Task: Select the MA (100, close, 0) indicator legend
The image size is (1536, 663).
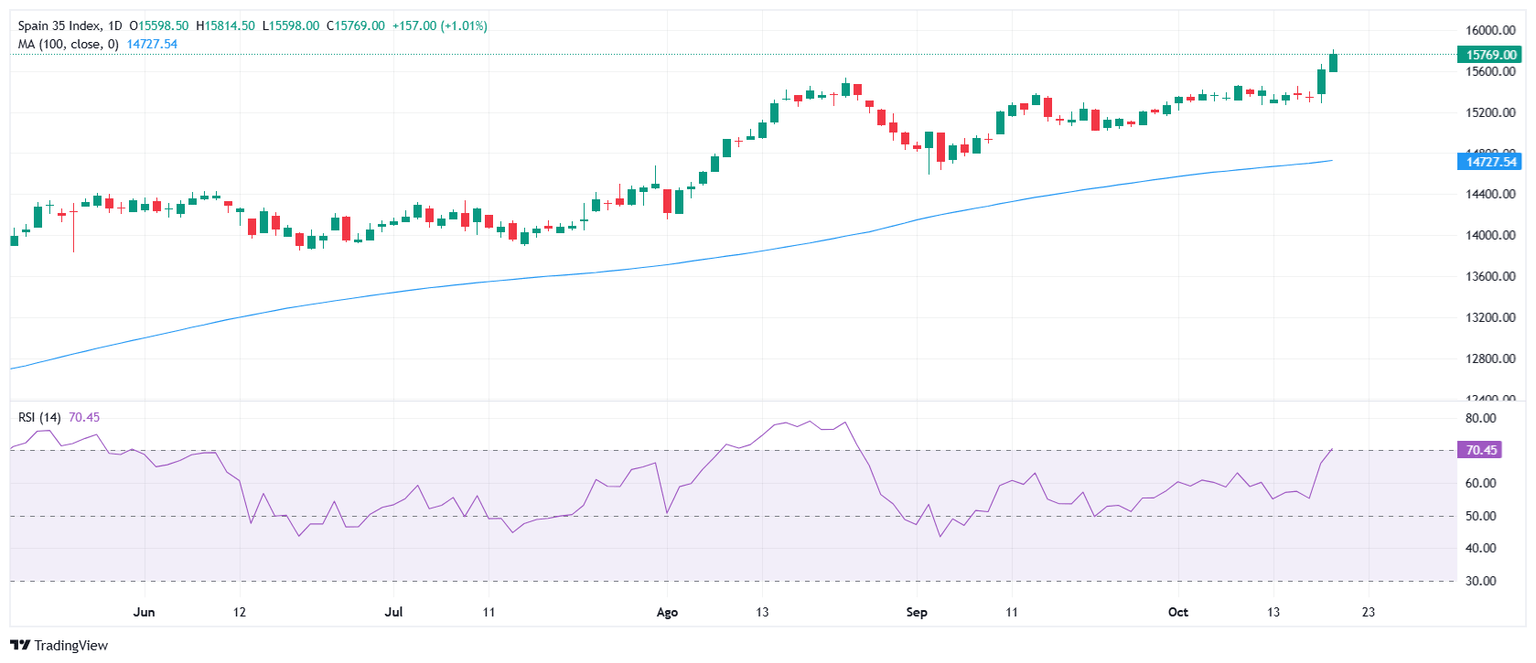Action: 68,44
